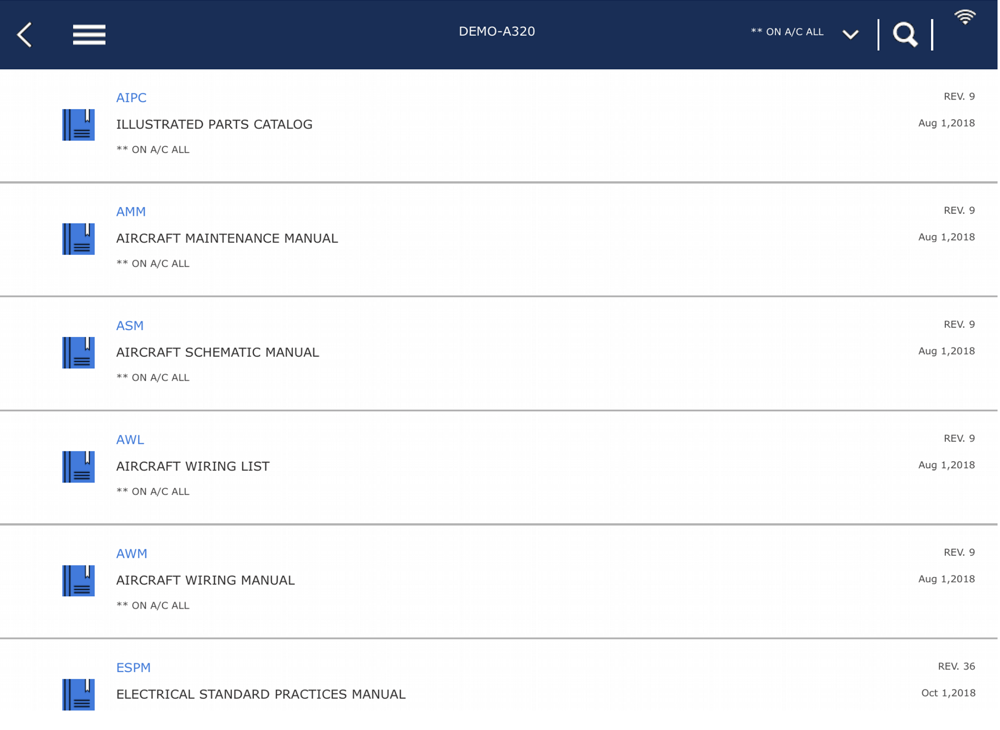Click ON A/C ALL under AIPC
The width and height of the screenshot is (1000, 730).
(x=153, y=150)
